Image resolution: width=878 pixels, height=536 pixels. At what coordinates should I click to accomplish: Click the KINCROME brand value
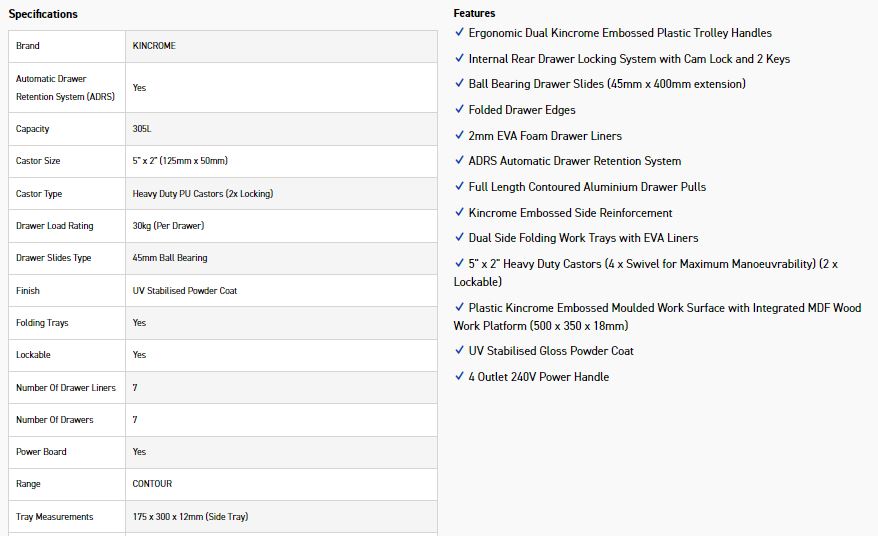[154, 46]
